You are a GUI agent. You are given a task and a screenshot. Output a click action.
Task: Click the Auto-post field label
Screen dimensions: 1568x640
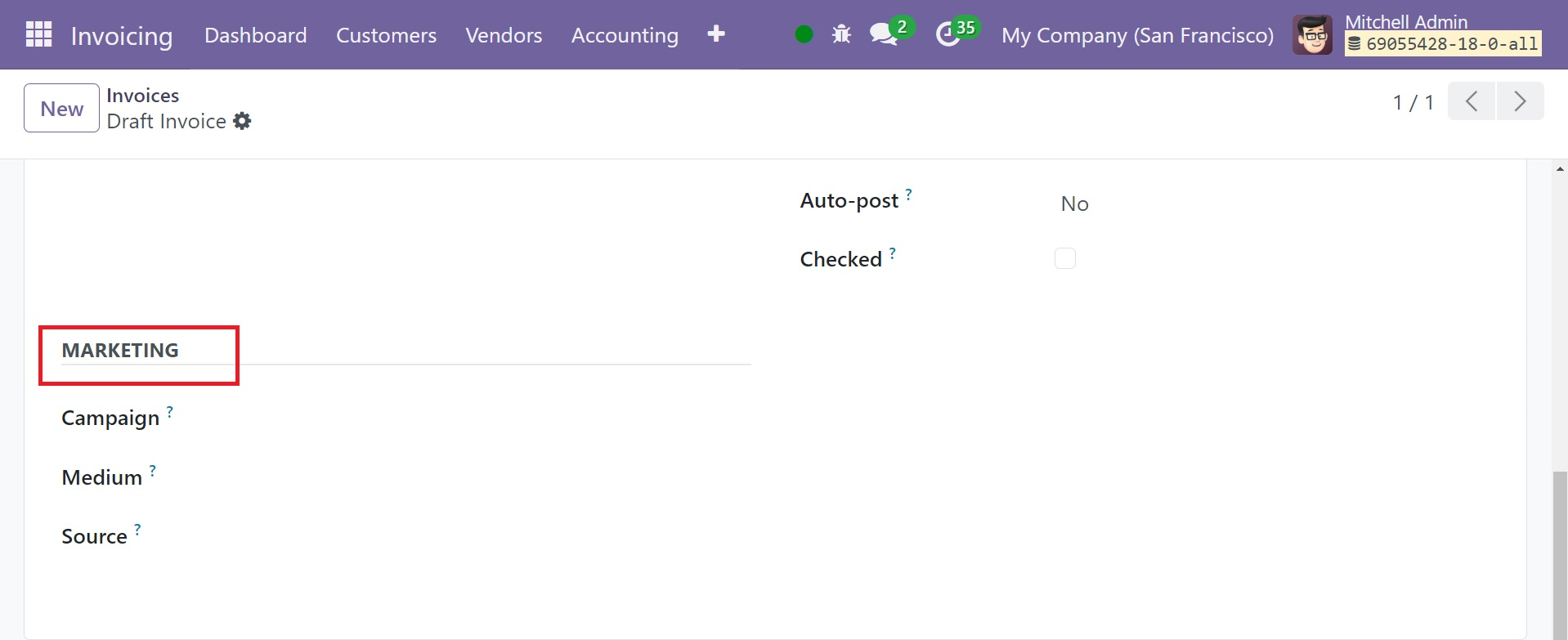coord(849,200)
